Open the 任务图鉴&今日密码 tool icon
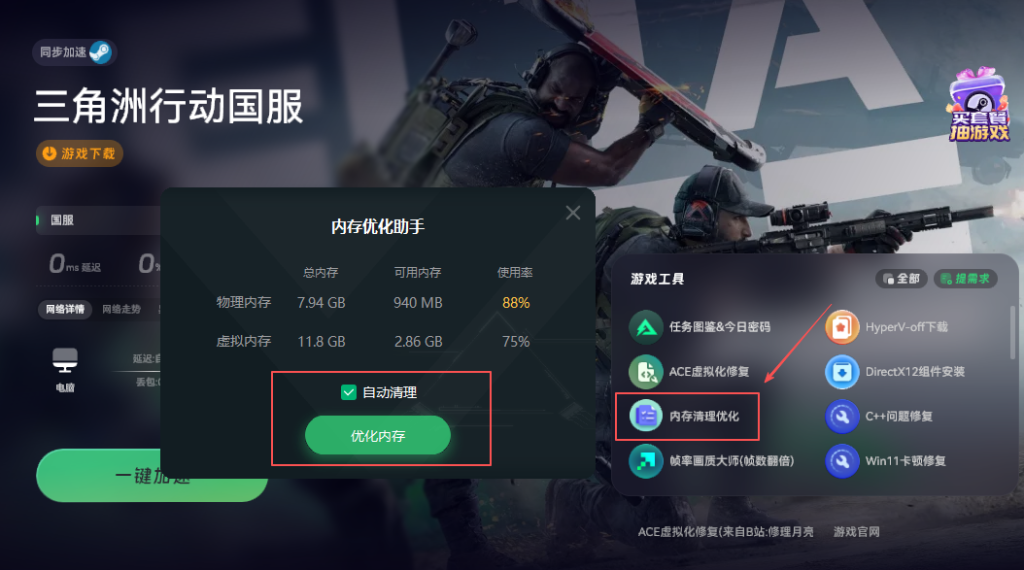 pos(646,327)
